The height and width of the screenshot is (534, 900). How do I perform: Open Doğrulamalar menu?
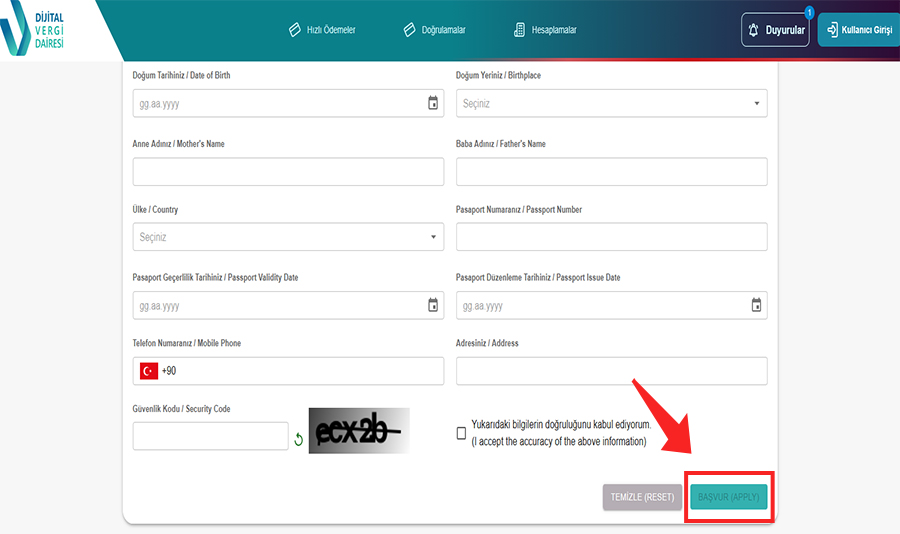[x=435, y=30]
